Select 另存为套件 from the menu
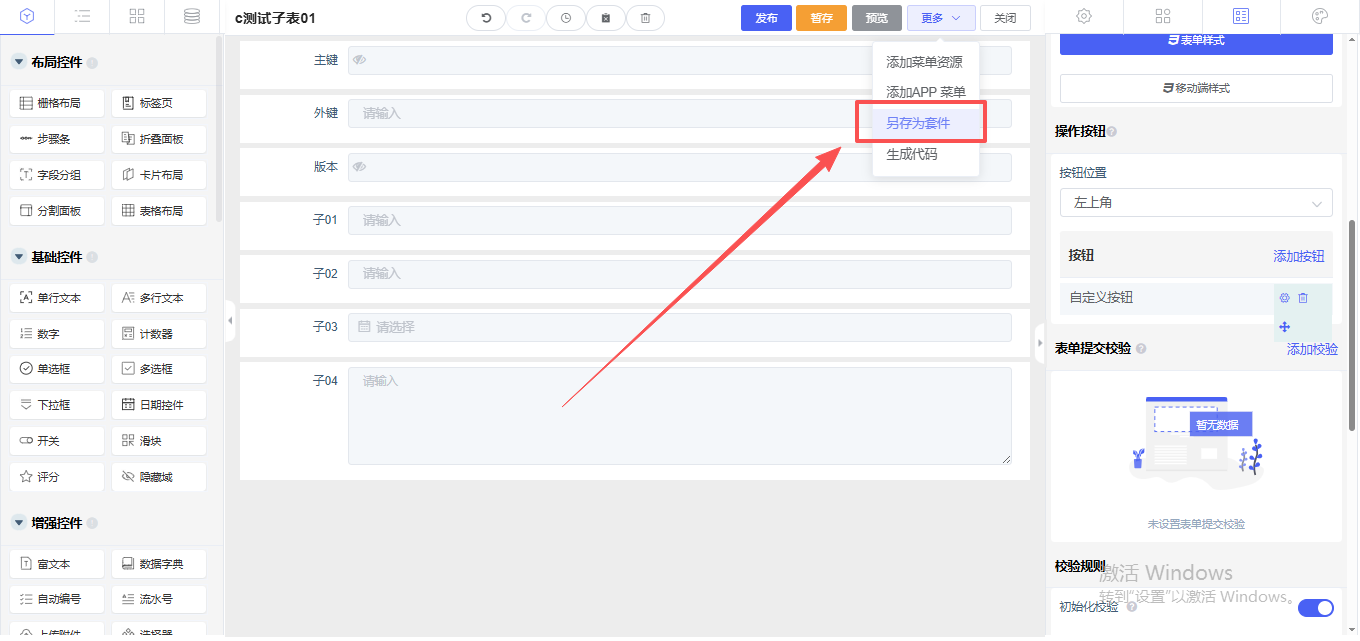Screen dimensions: 1360x641 pyautogui.click(x=918, y=123)
